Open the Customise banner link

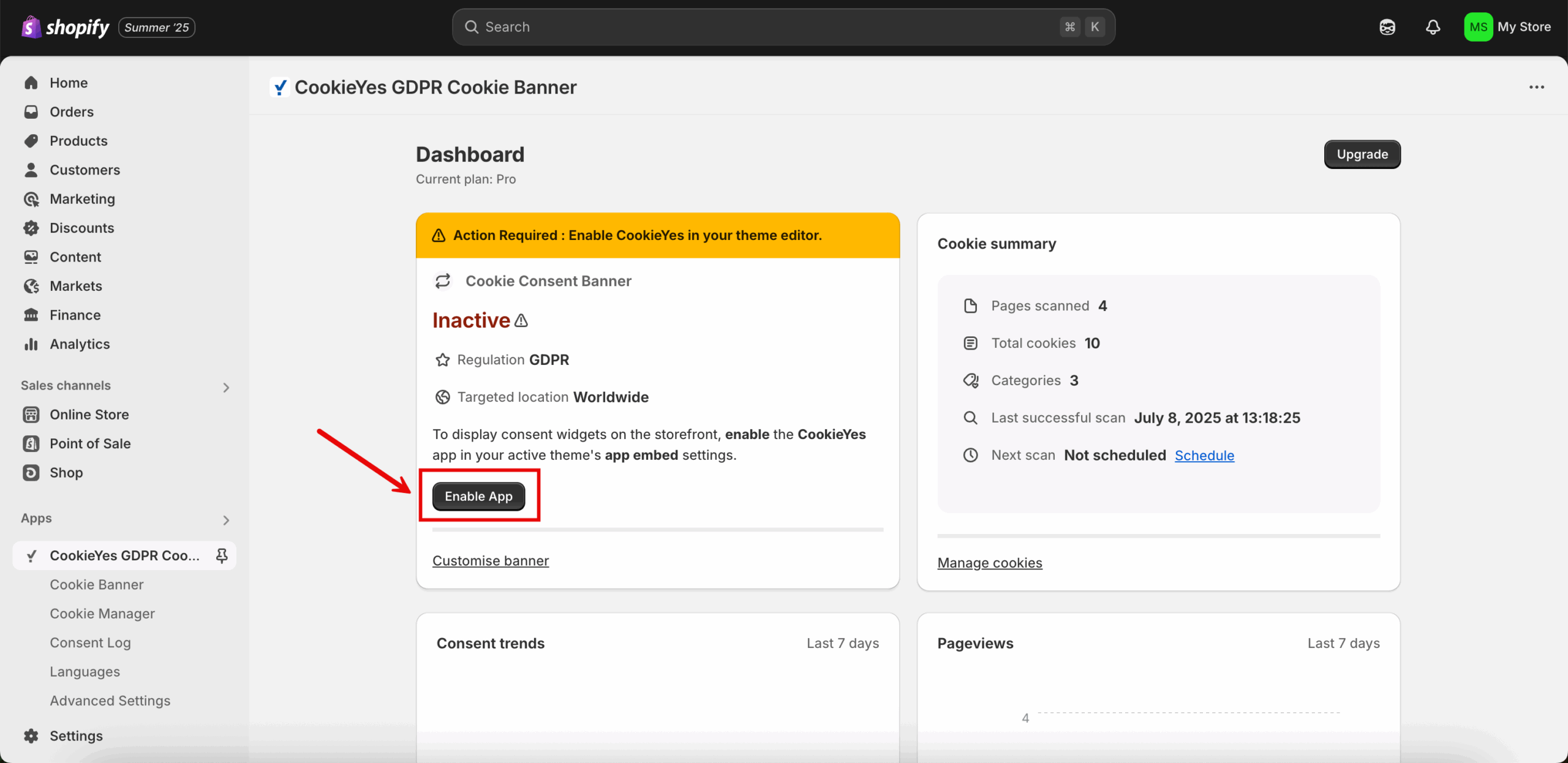[x=490, y=560]
